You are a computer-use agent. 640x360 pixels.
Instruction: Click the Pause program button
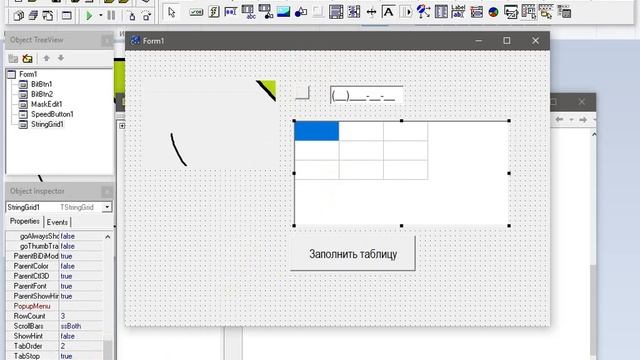coord(111,16)
